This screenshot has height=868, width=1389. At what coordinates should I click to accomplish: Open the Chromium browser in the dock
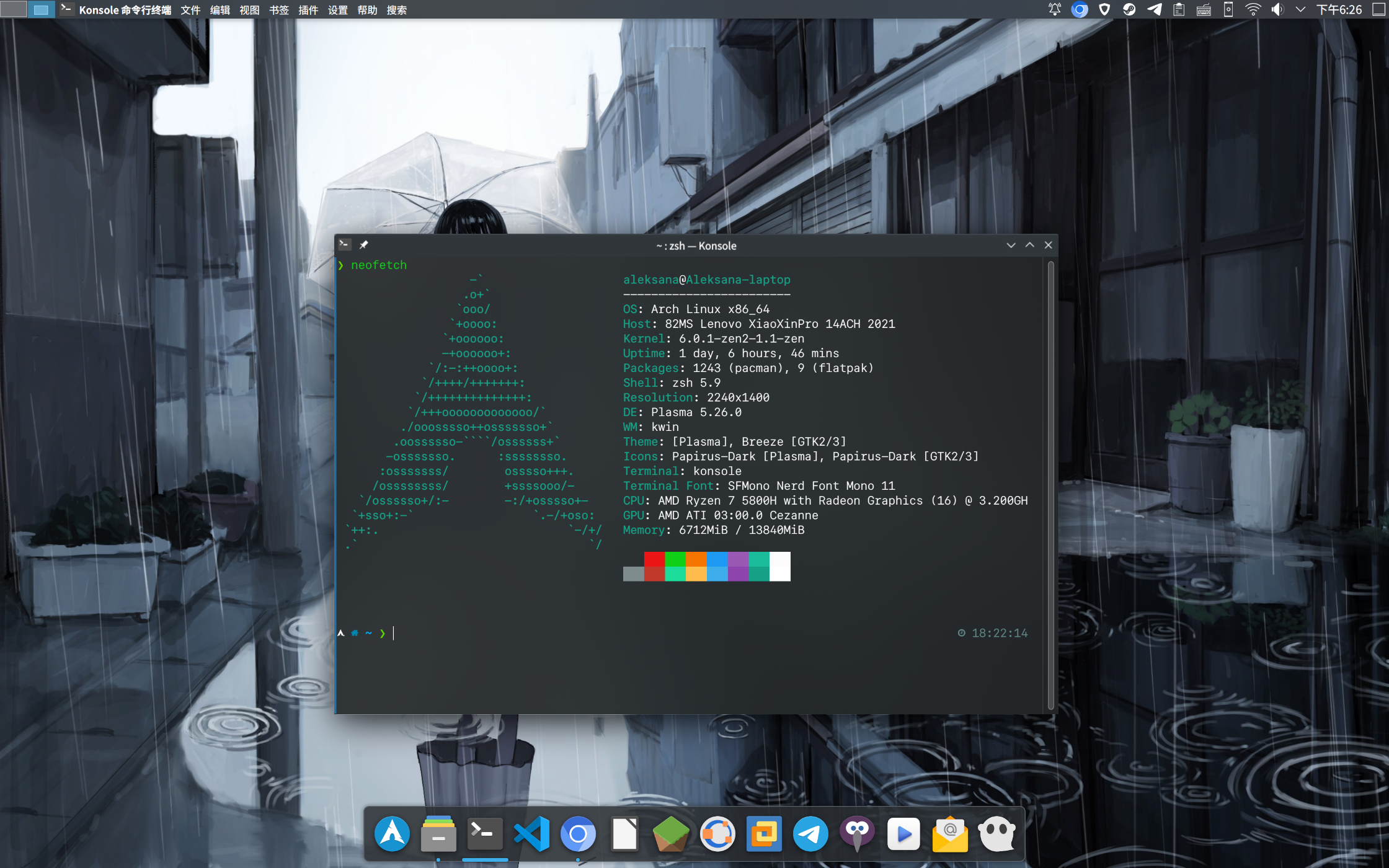coord(578,834)
